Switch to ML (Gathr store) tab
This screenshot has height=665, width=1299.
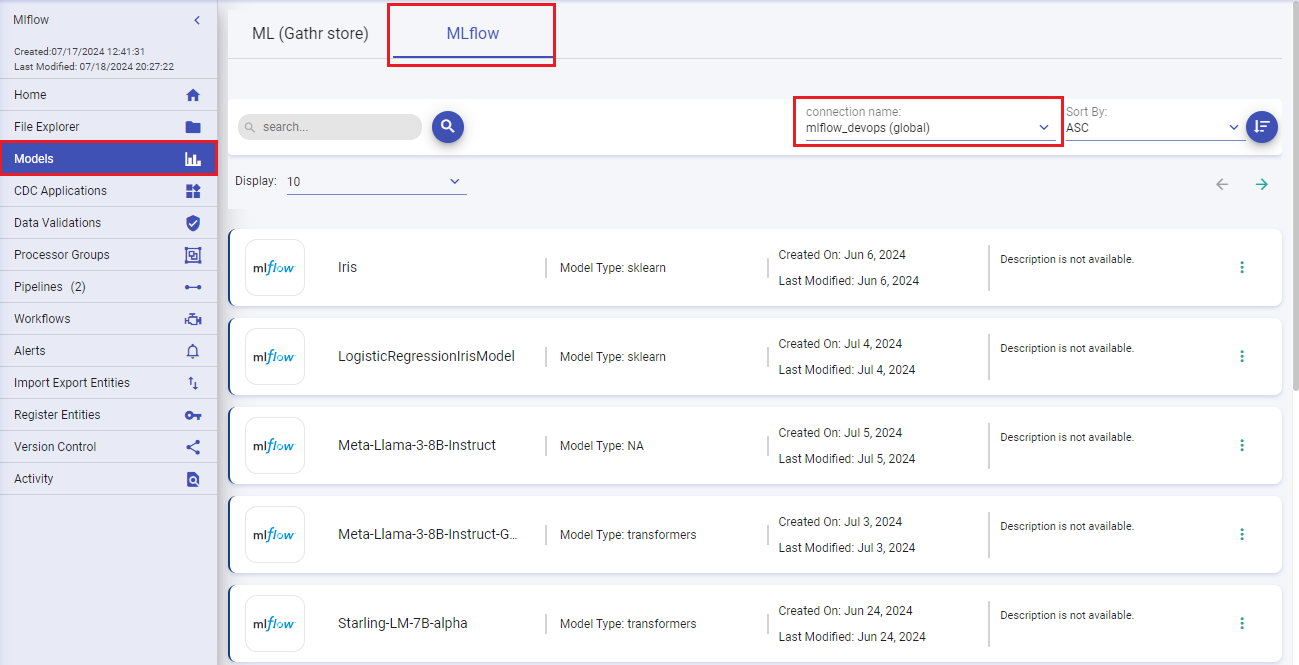tap(310, 33)
